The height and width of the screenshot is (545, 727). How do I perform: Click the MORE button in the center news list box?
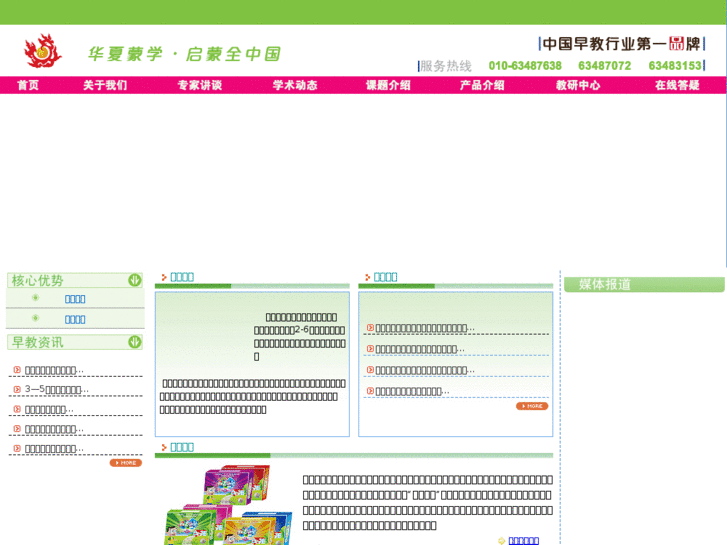(532, 406)
